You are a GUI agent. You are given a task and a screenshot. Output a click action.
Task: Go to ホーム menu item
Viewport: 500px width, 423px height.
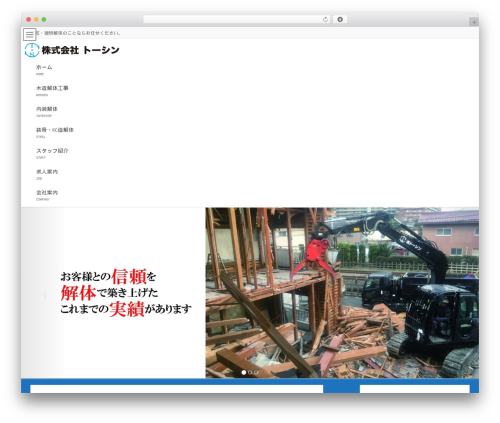pos(44,70)
